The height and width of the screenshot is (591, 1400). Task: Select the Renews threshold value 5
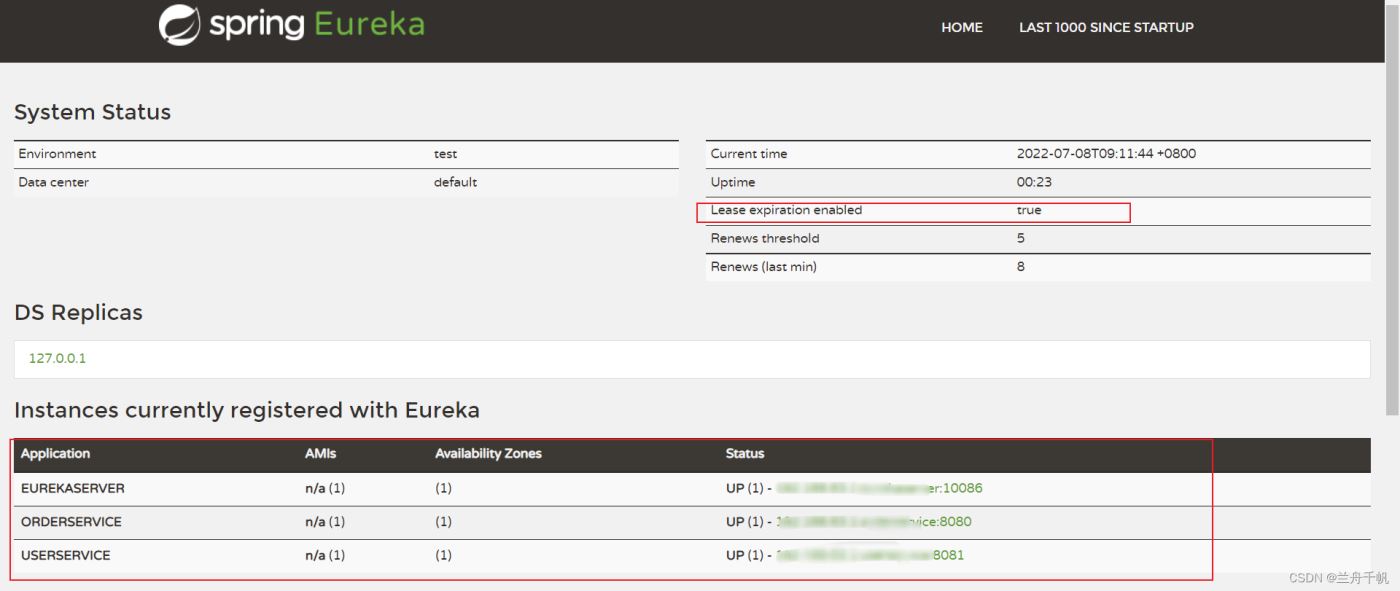point(1021,238)
